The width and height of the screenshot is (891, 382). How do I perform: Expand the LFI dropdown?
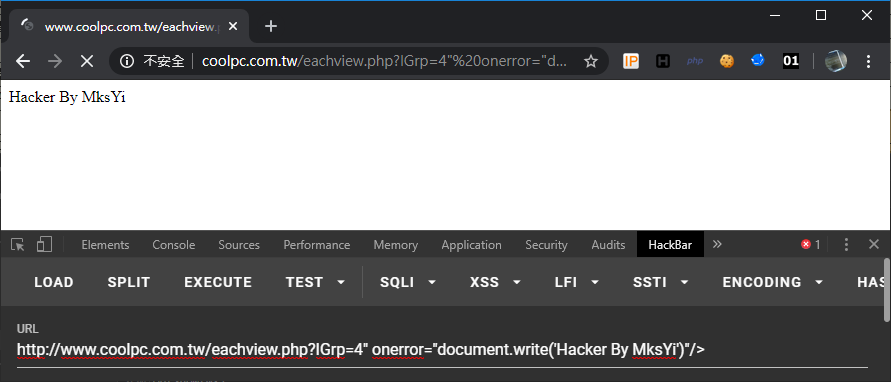point(577,283)
